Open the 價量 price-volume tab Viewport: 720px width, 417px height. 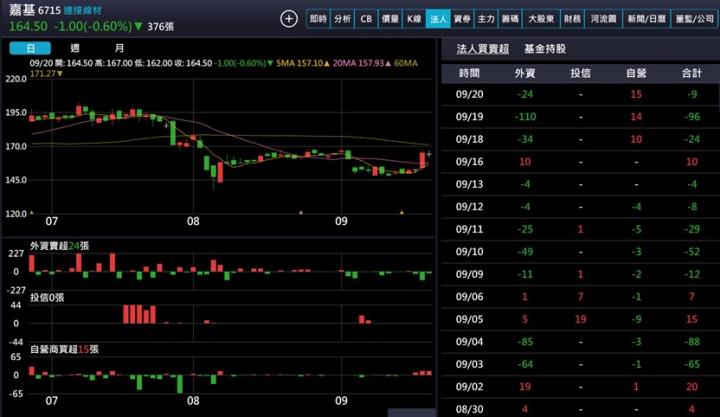pos(390,18)
